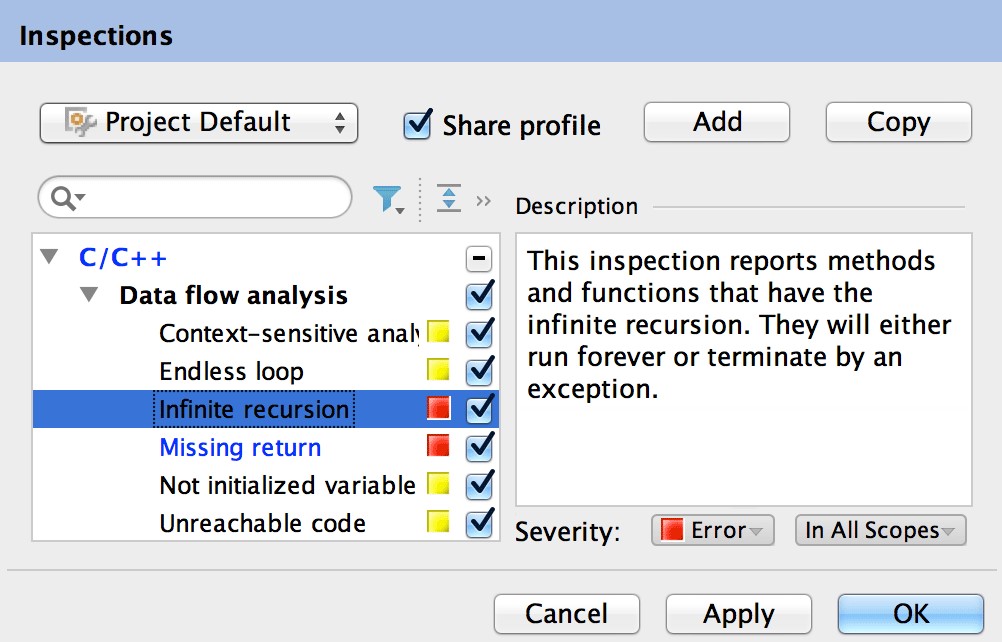Click yellow severity icon for Unreachable code
1002x642 pixels.
[x=438, y=522]
